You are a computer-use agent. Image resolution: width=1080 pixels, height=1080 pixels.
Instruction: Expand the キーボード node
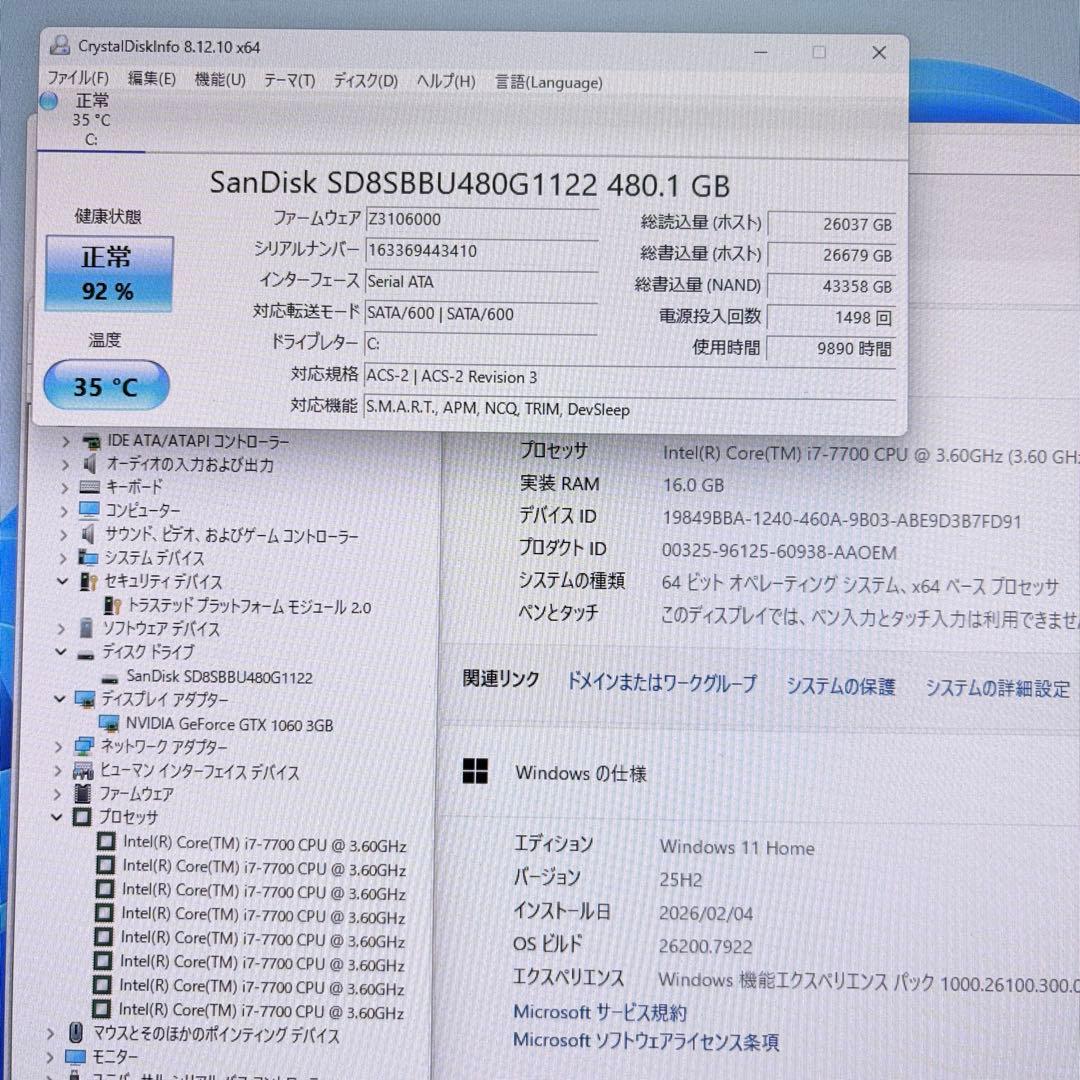coord(64,488)
